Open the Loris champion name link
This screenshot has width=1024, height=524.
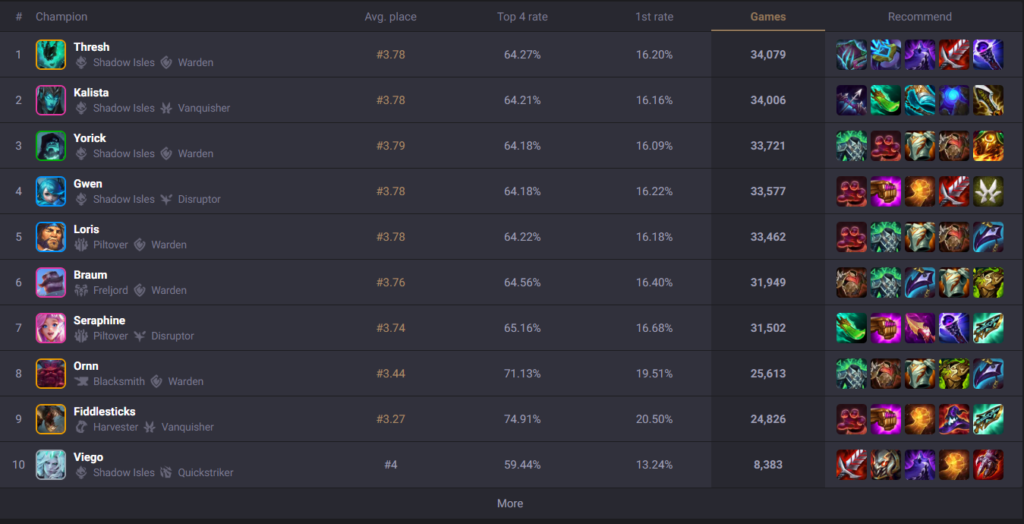click(x=86, y=229)
